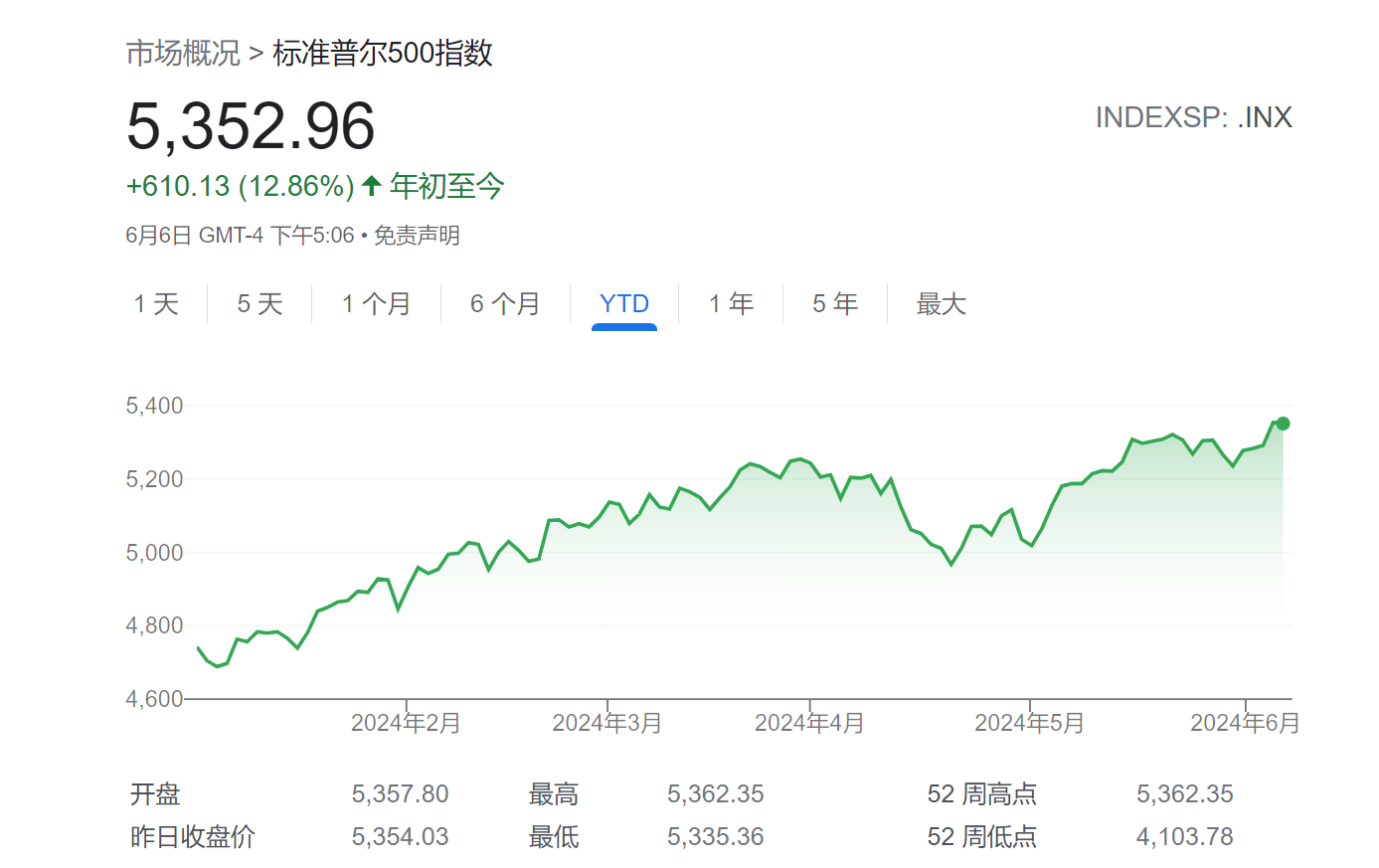Select the currently active YTD tab
This screenshot has height=868, width=1379.
(623, 303)
